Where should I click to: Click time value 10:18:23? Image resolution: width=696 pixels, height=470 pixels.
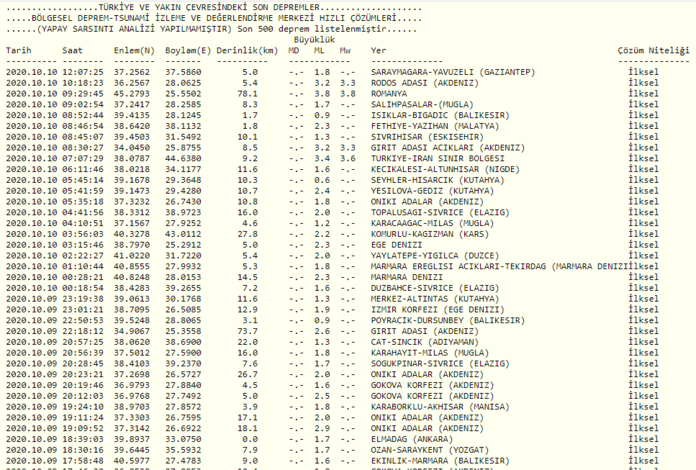(x=83, y=83)
